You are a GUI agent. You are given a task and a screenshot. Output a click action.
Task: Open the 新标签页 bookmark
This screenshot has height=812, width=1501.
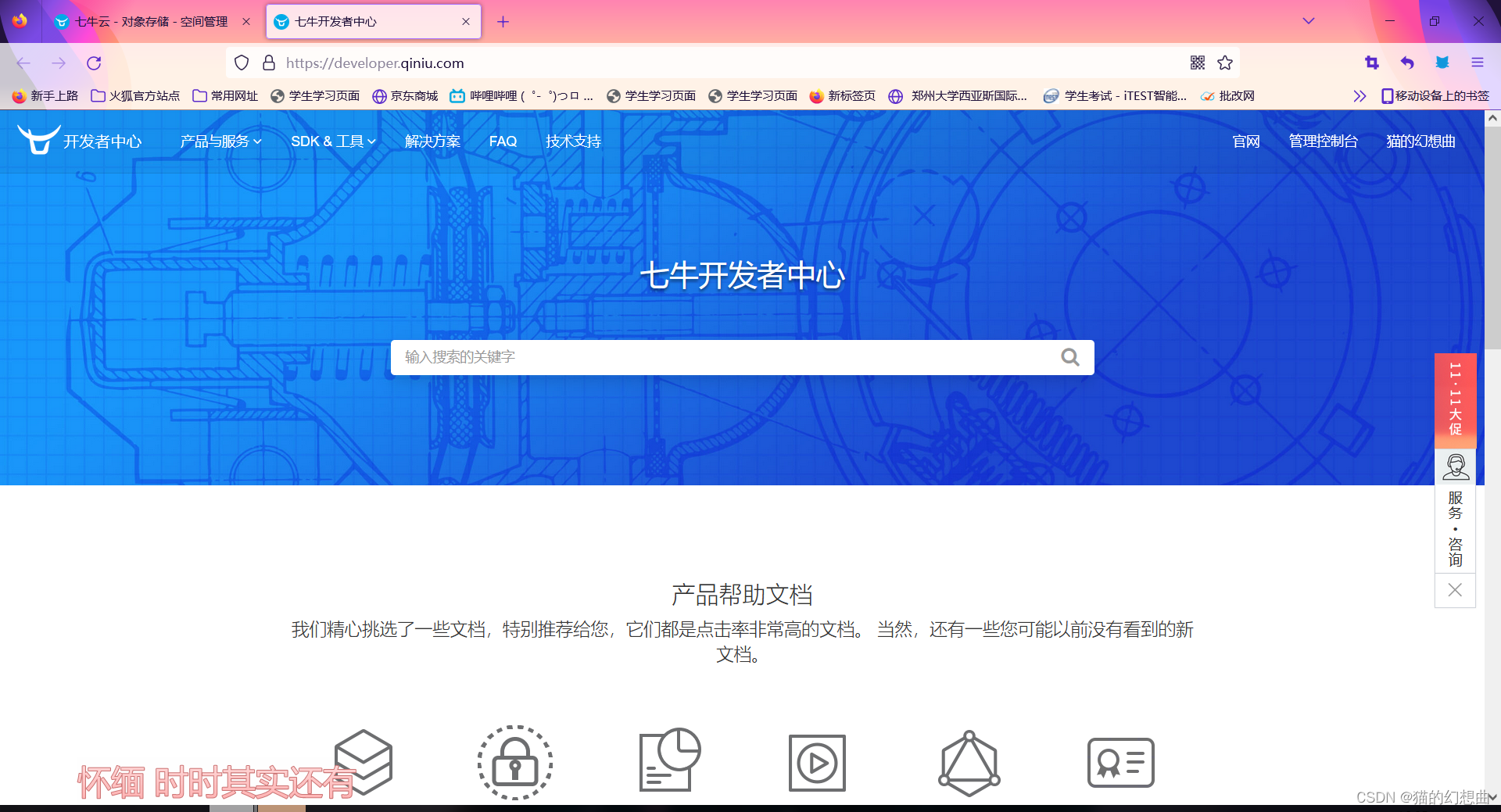click(x=843, y=96)
